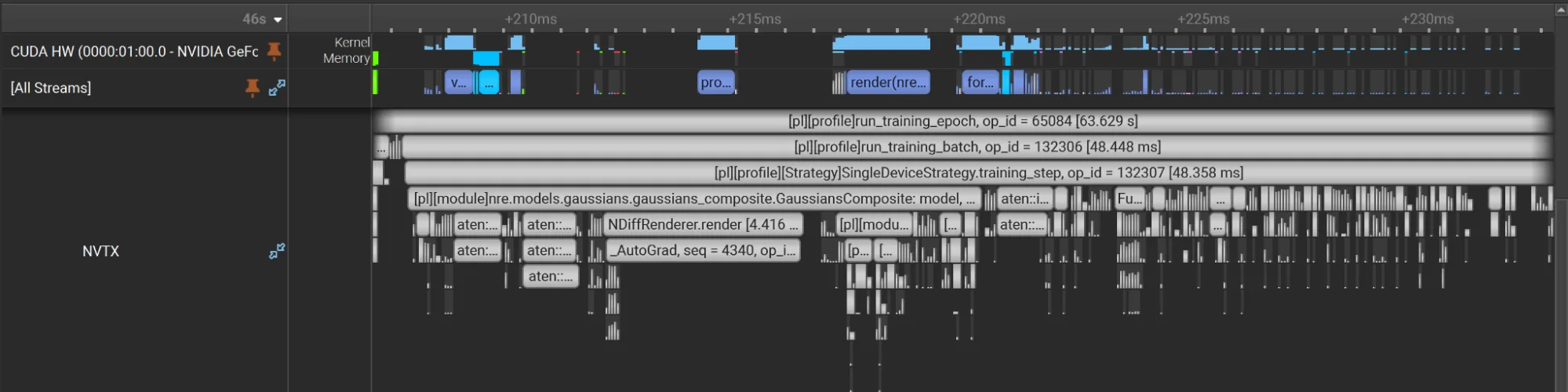This screenshot has width=1568, height=392.
Task: Select the pro... kernel block in All Streams
Action: [716, 82]
